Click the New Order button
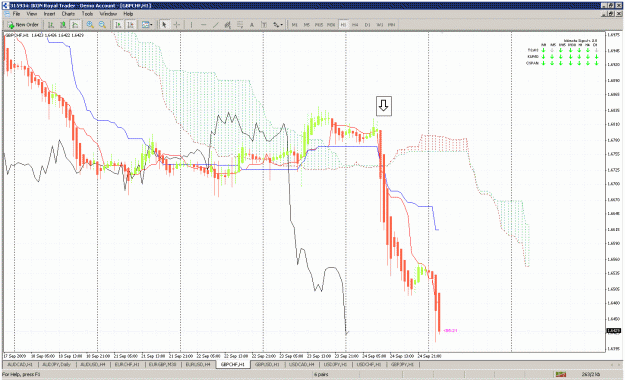Image resolution: width=625 pixels, height=380 pixels. pos(23,25)
